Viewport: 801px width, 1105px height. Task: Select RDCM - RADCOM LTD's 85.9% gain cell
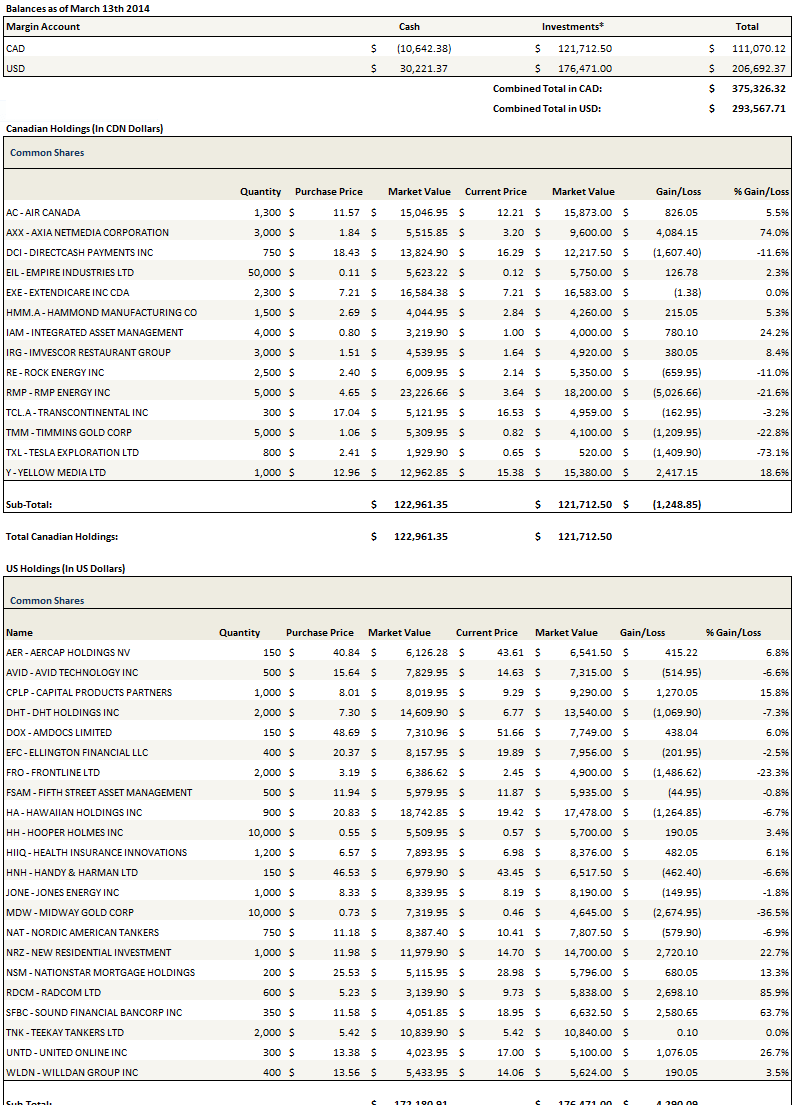tap(775, 992)
